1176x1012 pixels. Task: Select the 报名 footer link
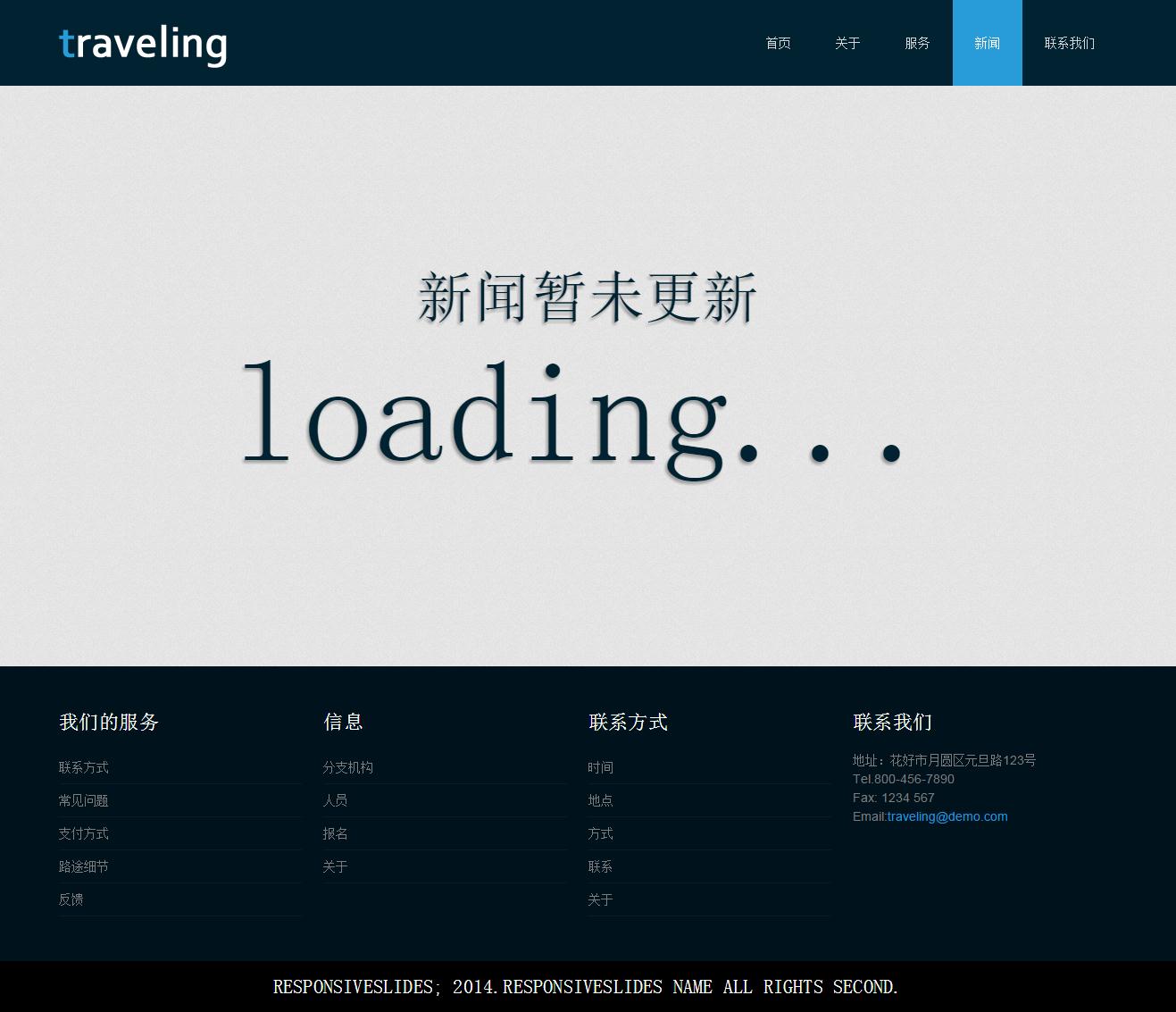336,833
